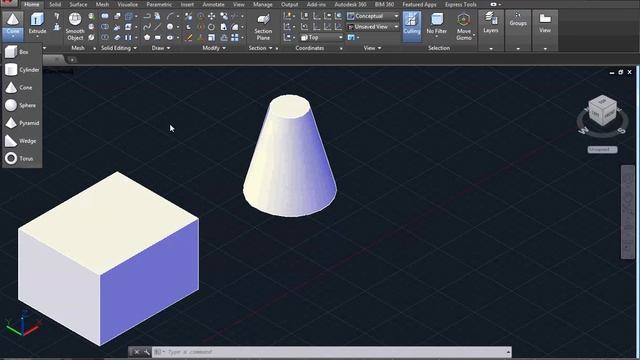Open the Unsaved View dropdown
Viewport: 640px width, 360px height.
373,27
